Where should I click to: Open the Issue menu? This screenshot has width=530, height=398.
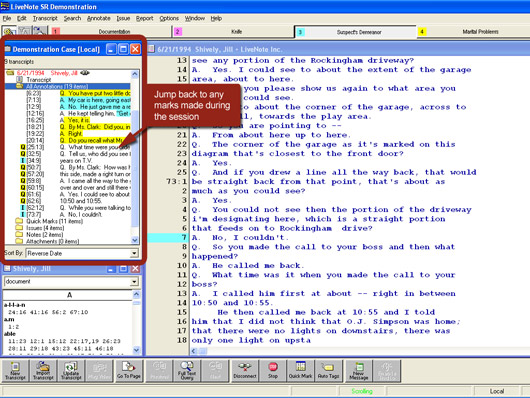(123, 18)
